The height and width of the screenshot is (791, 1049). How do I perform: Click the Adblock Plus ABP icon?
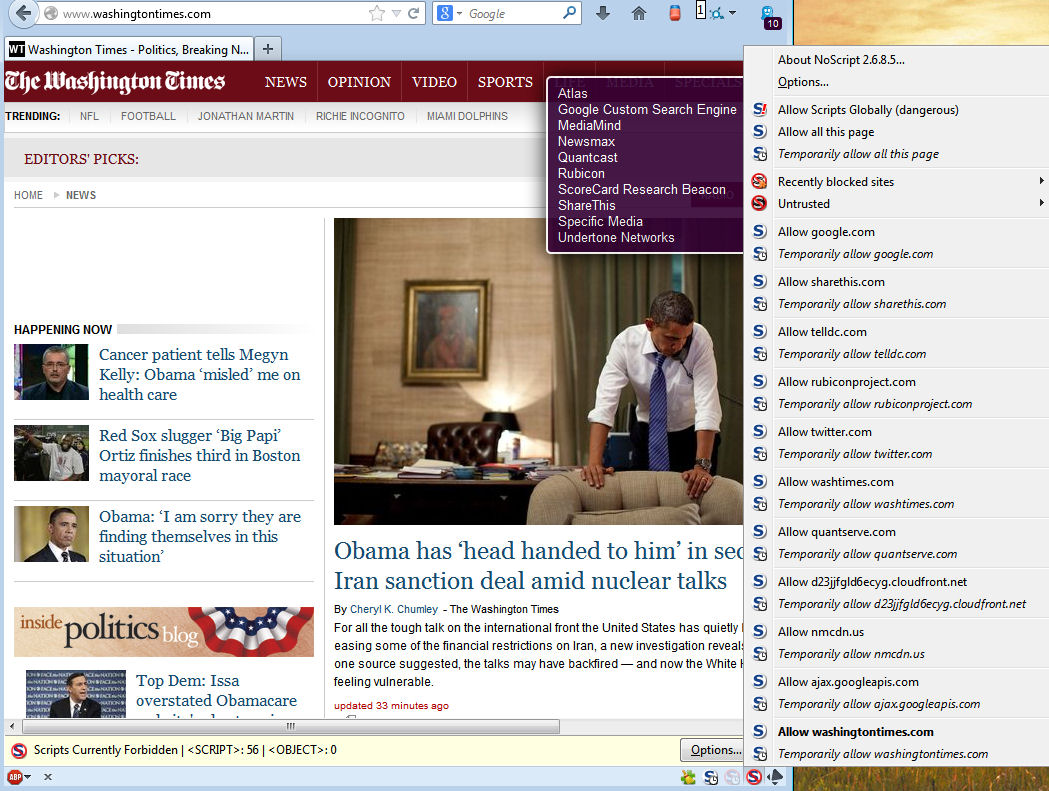15,777
